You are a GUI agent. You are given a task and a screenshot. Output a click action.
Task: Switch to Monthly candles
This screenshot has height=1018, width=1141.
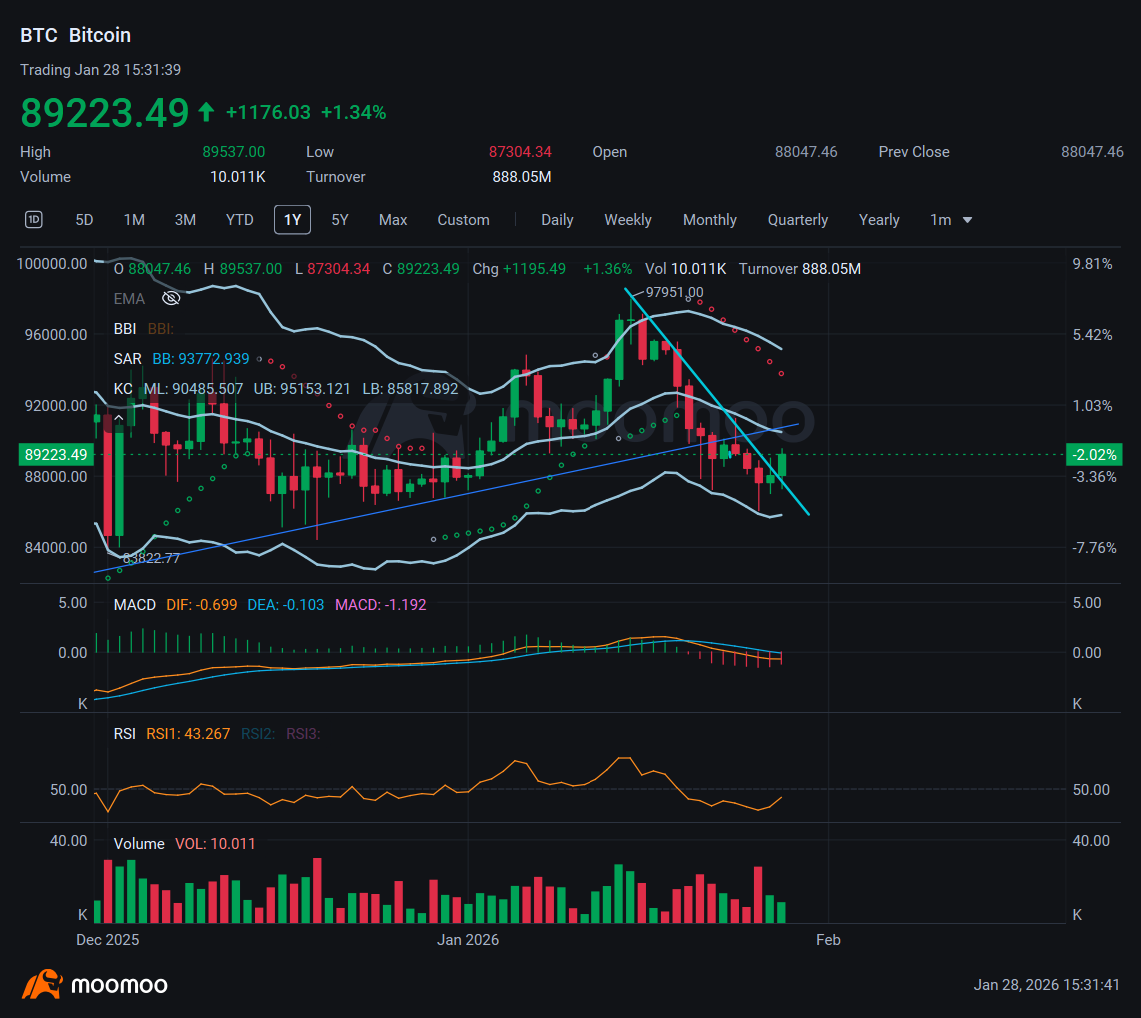[710, 219]
